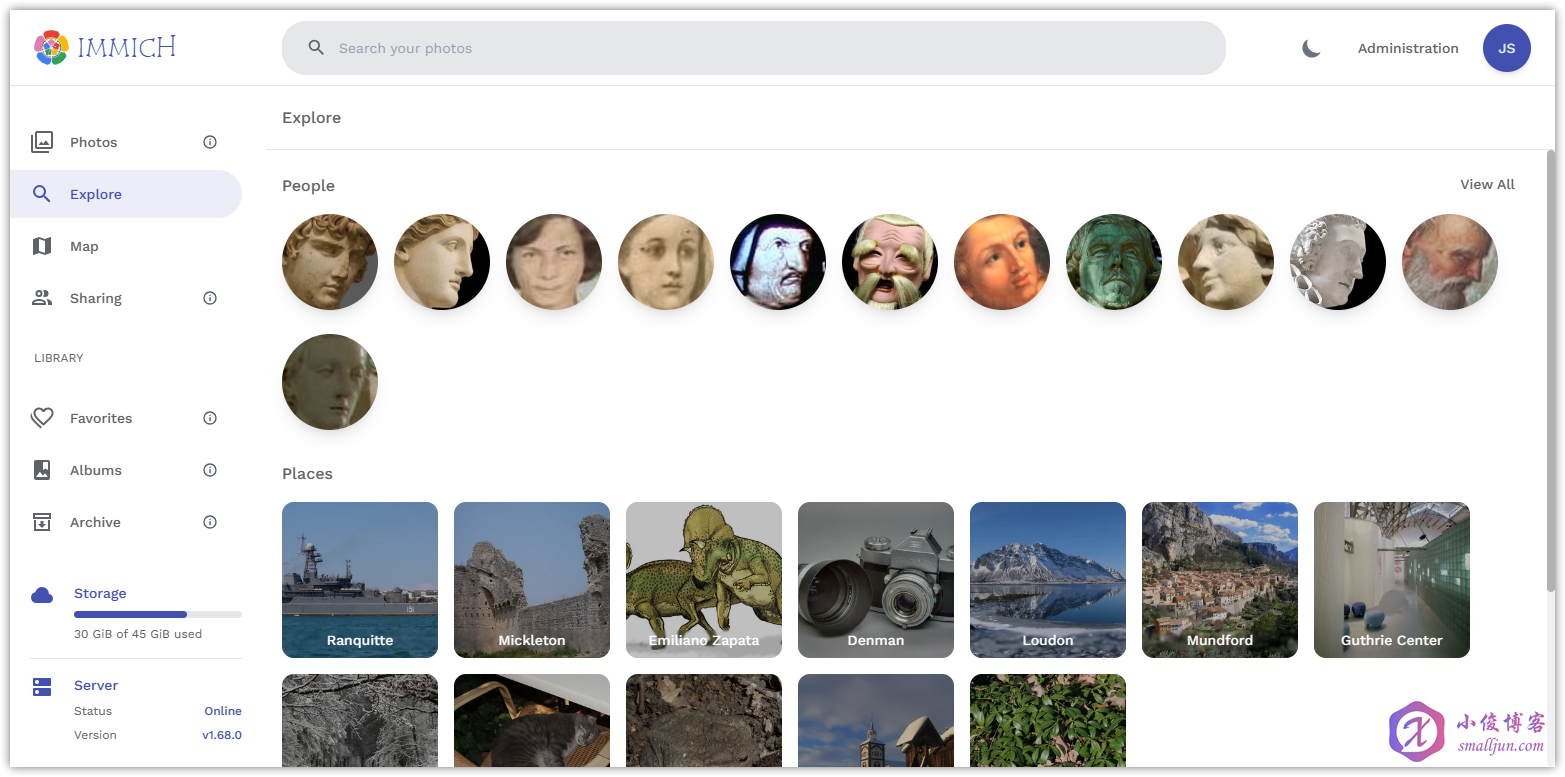Click the Albums picture icon
The height and width of the screenshot is (777, 1565).
pyautogui.click(x=42, y=470)
